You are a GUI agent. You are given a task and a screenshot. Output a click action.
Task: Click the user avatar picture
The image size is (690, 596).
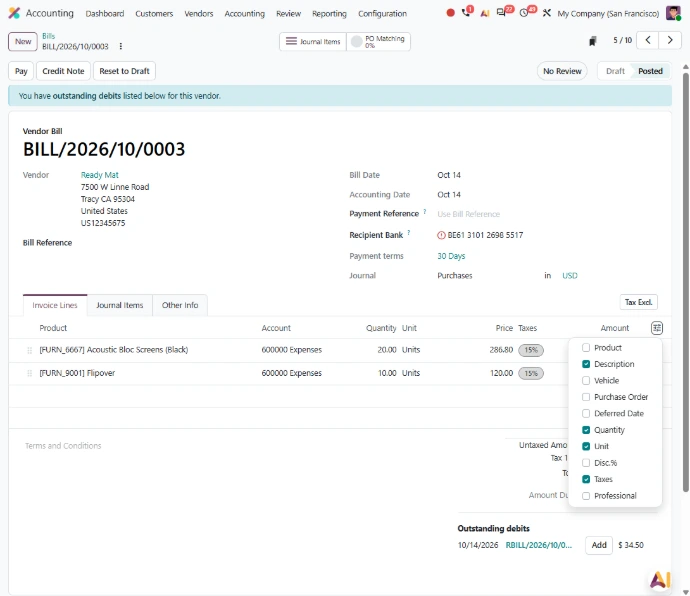tap(673, 13)
